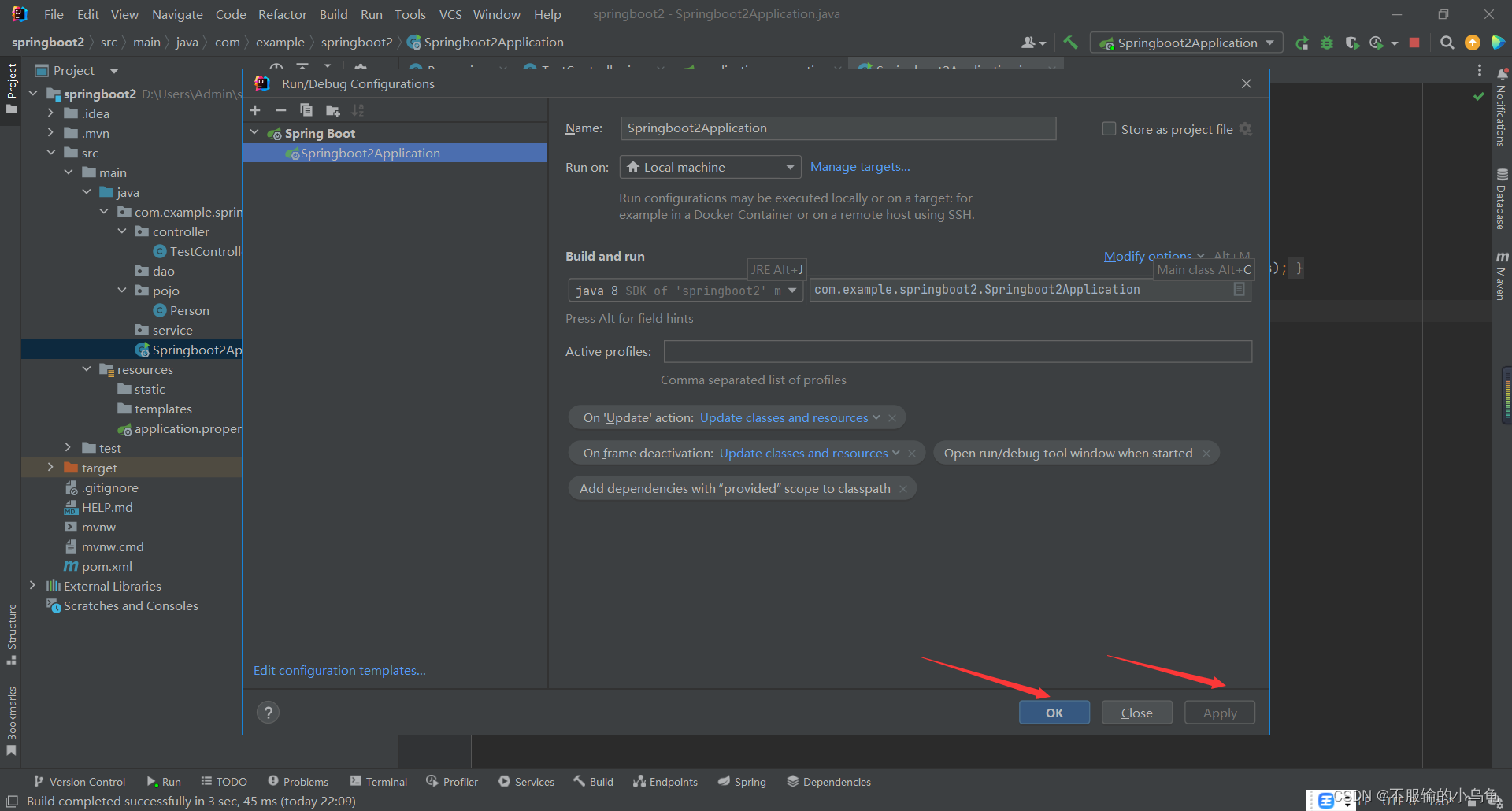Copy configuration icon in dialog toolbar
The width and height of the screenshot is (1512, 811).
tap(306, 110)
